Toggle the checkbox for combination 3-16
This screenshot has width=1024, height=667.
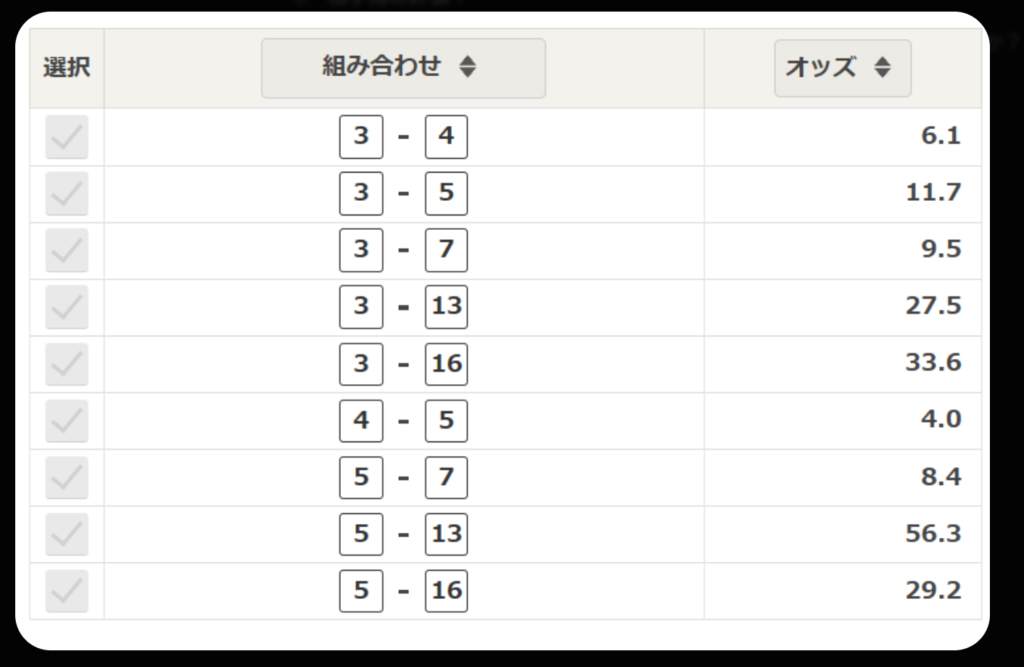pyautogui.click(x=66, y=364)
